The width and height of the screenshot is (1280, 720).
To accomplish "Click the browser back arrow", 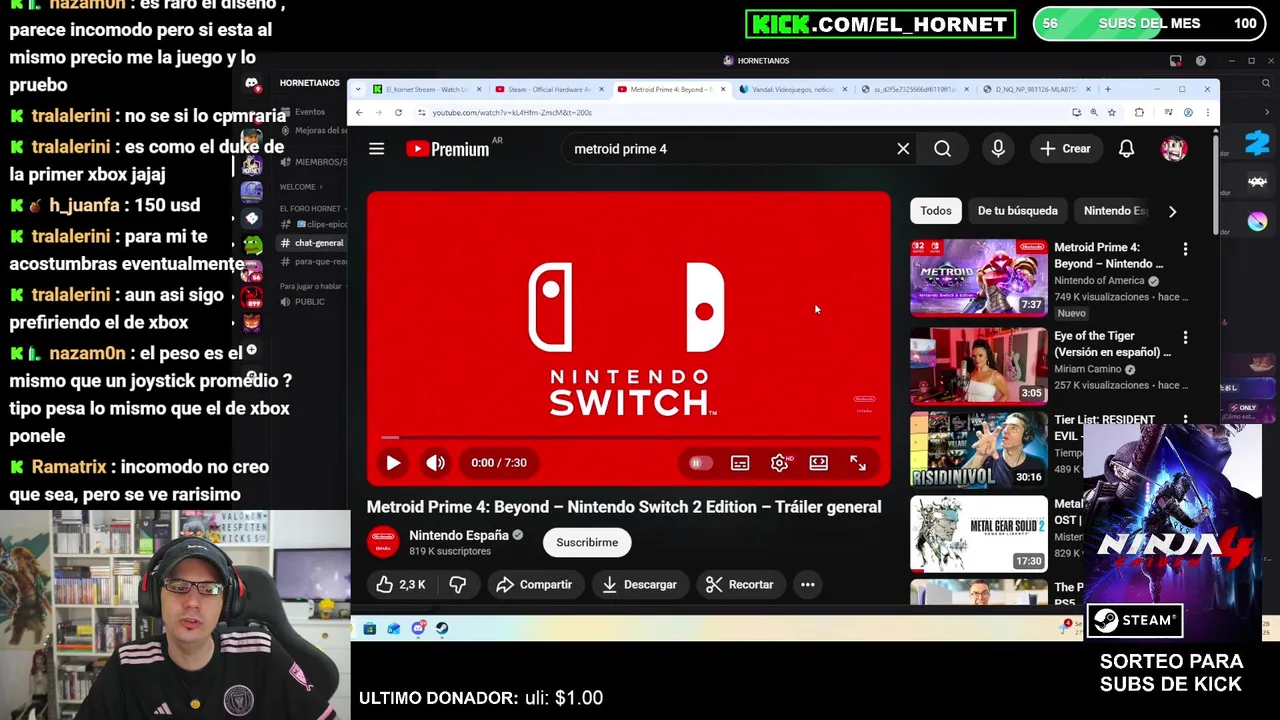I will pyautogui.click(x=359, y=113).
